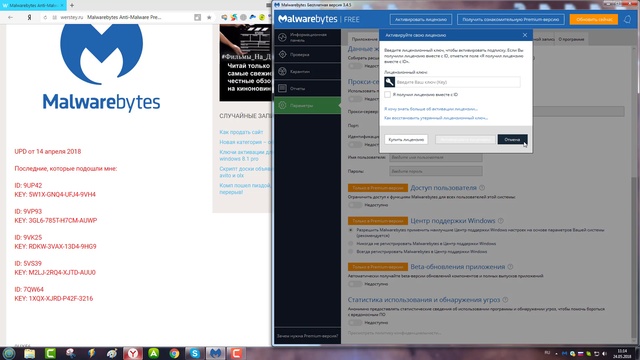Screen dimensions: 640x360
Task: Open the red C application on taskbar
Action: pos(236,353)
